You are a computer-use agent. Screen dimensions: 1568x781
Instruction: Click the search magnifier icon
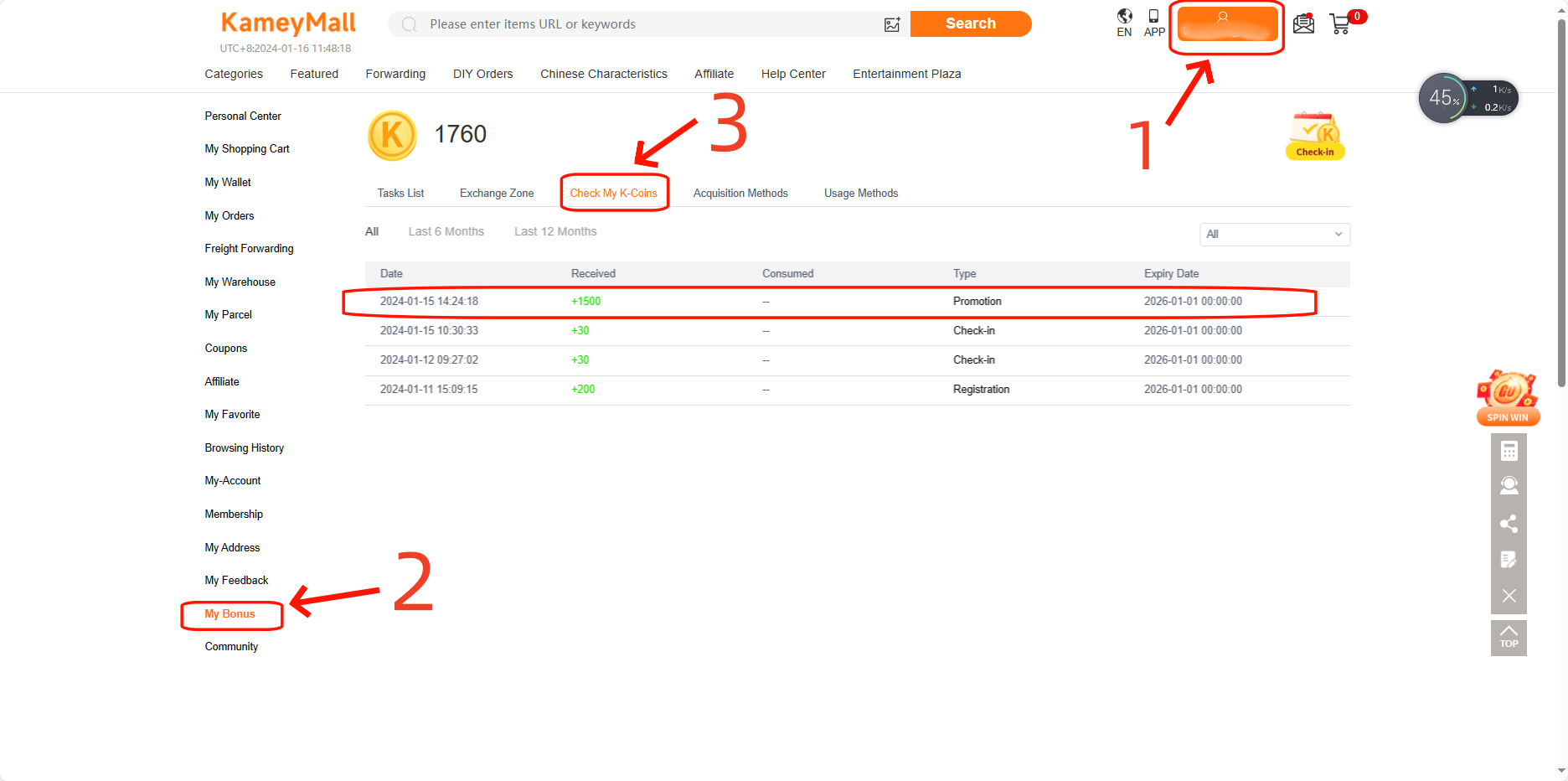(410, 24)
